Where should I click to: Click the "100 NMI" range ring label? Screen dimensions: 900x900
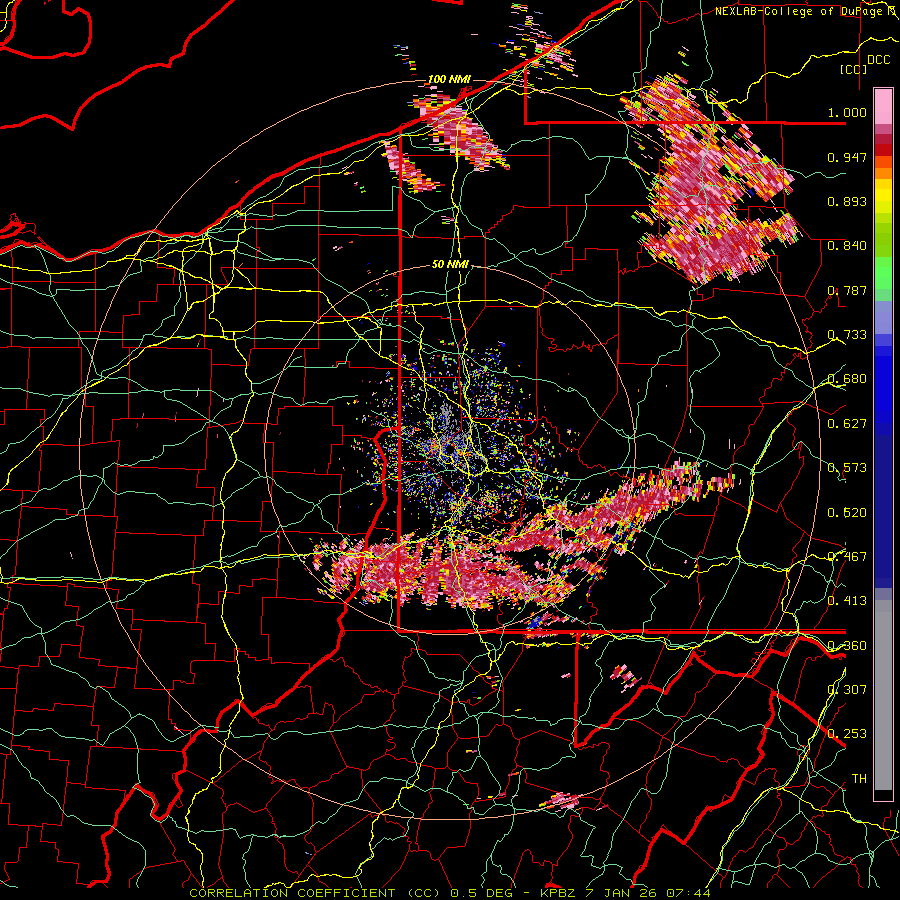(x=449, y=79)
